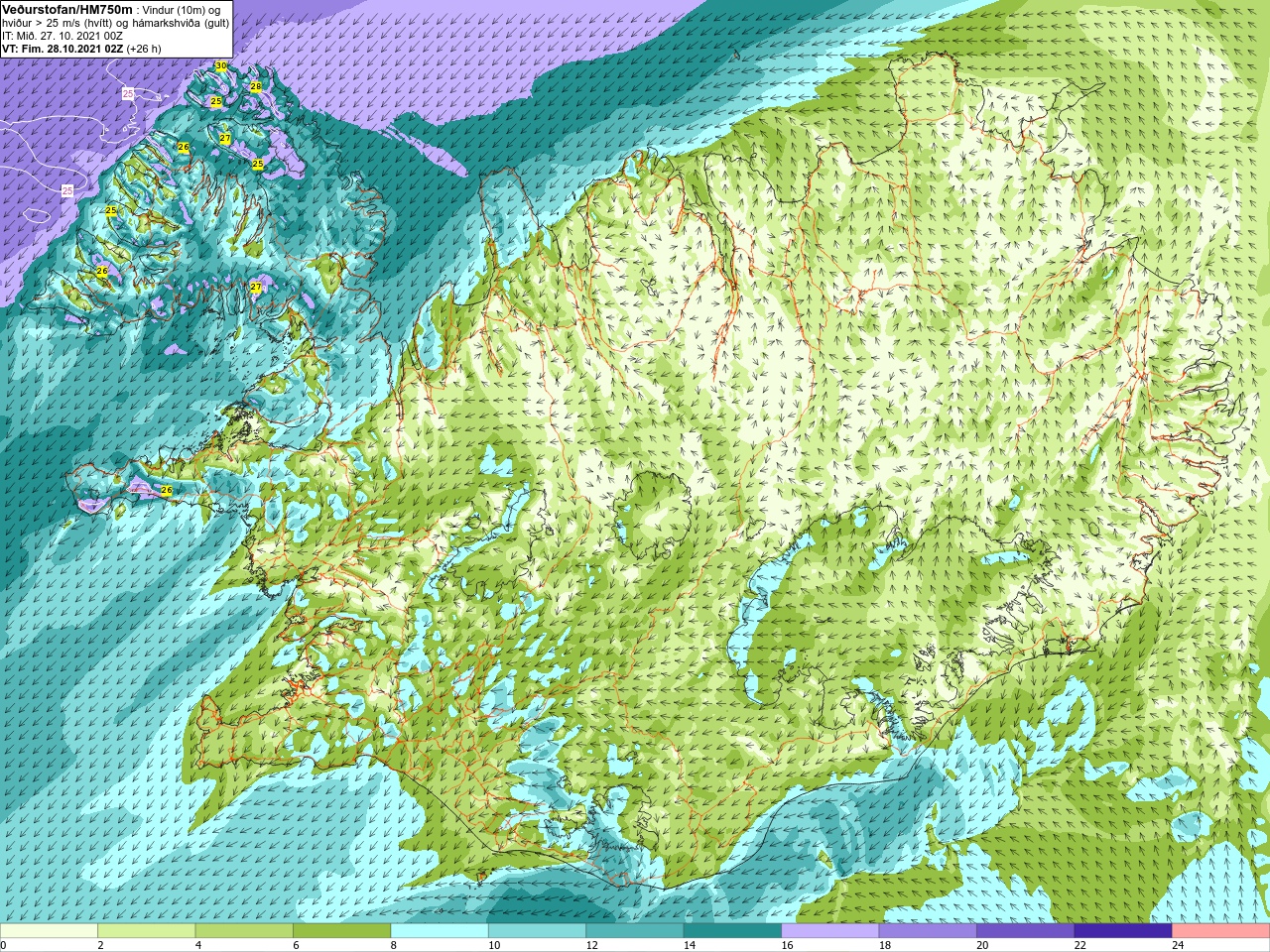Viewport: 1270px width, 952px height.
Task: Click the legend scale value 2
Action: (100, 946)
